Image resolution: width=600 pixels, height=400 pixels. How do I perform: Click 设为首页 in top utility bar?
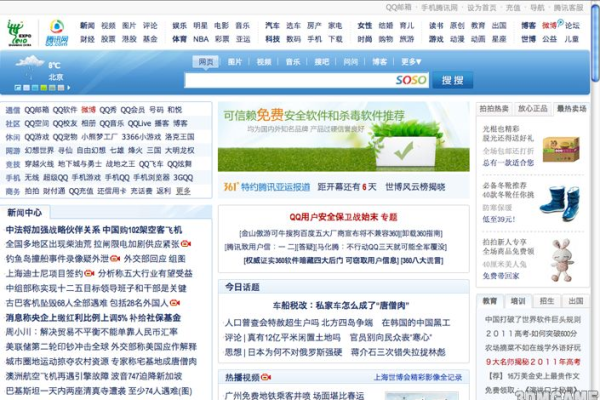pyautogui.click(x=481, y=7)
